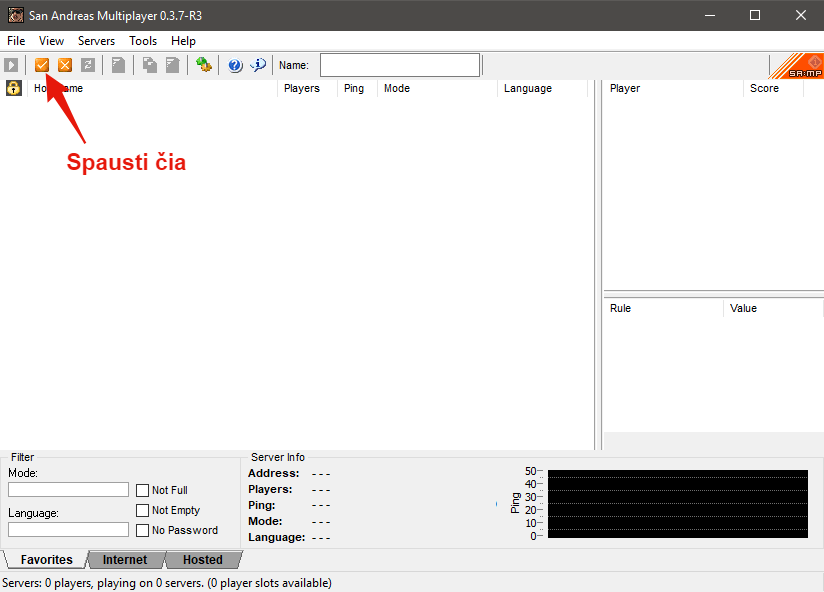824x592 pixels.
Task: Click the Connect play icon in toolbar
Action: tap(11, 65)
